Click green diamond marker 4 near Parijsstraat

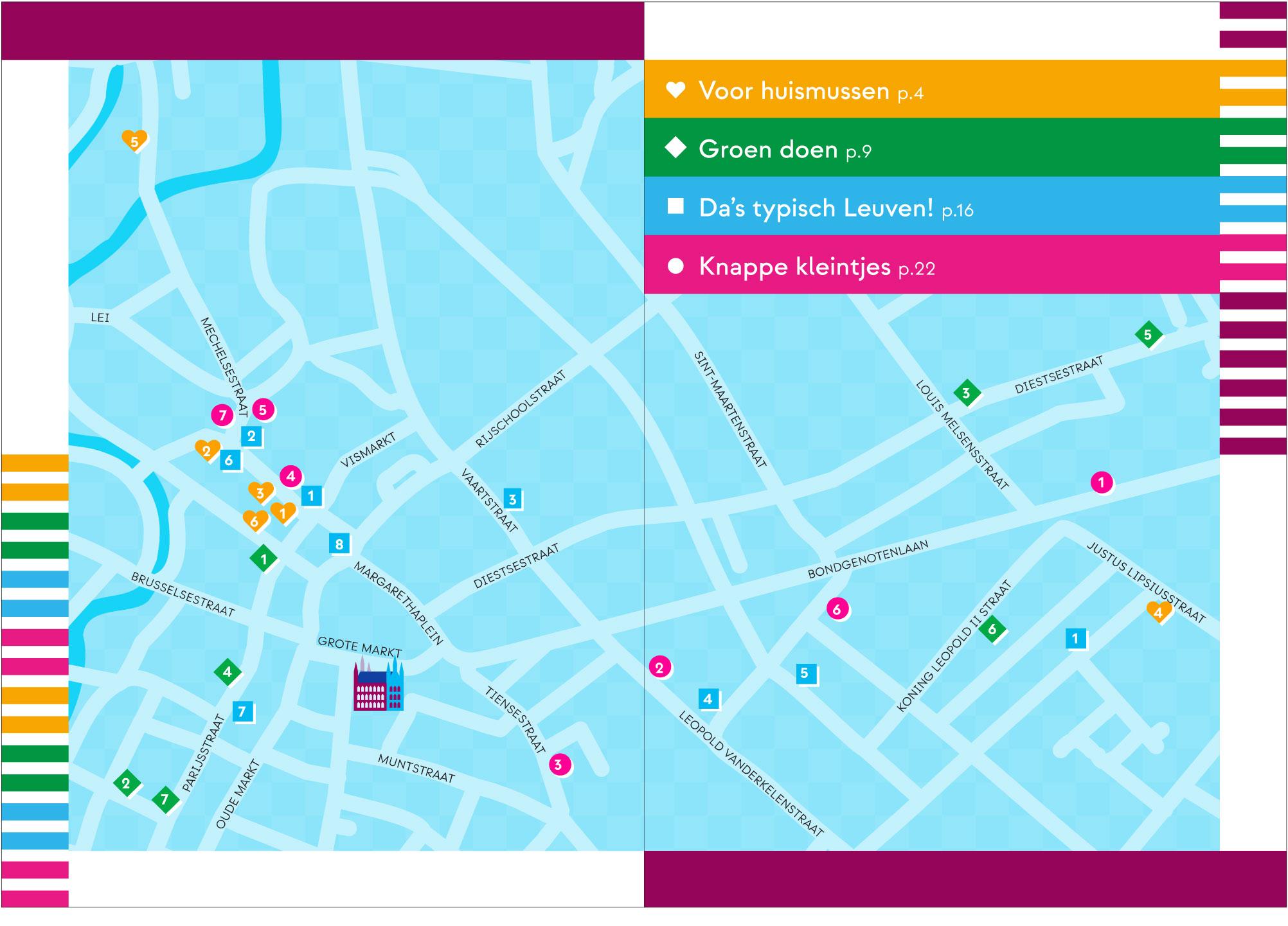[x=227, y=672]
